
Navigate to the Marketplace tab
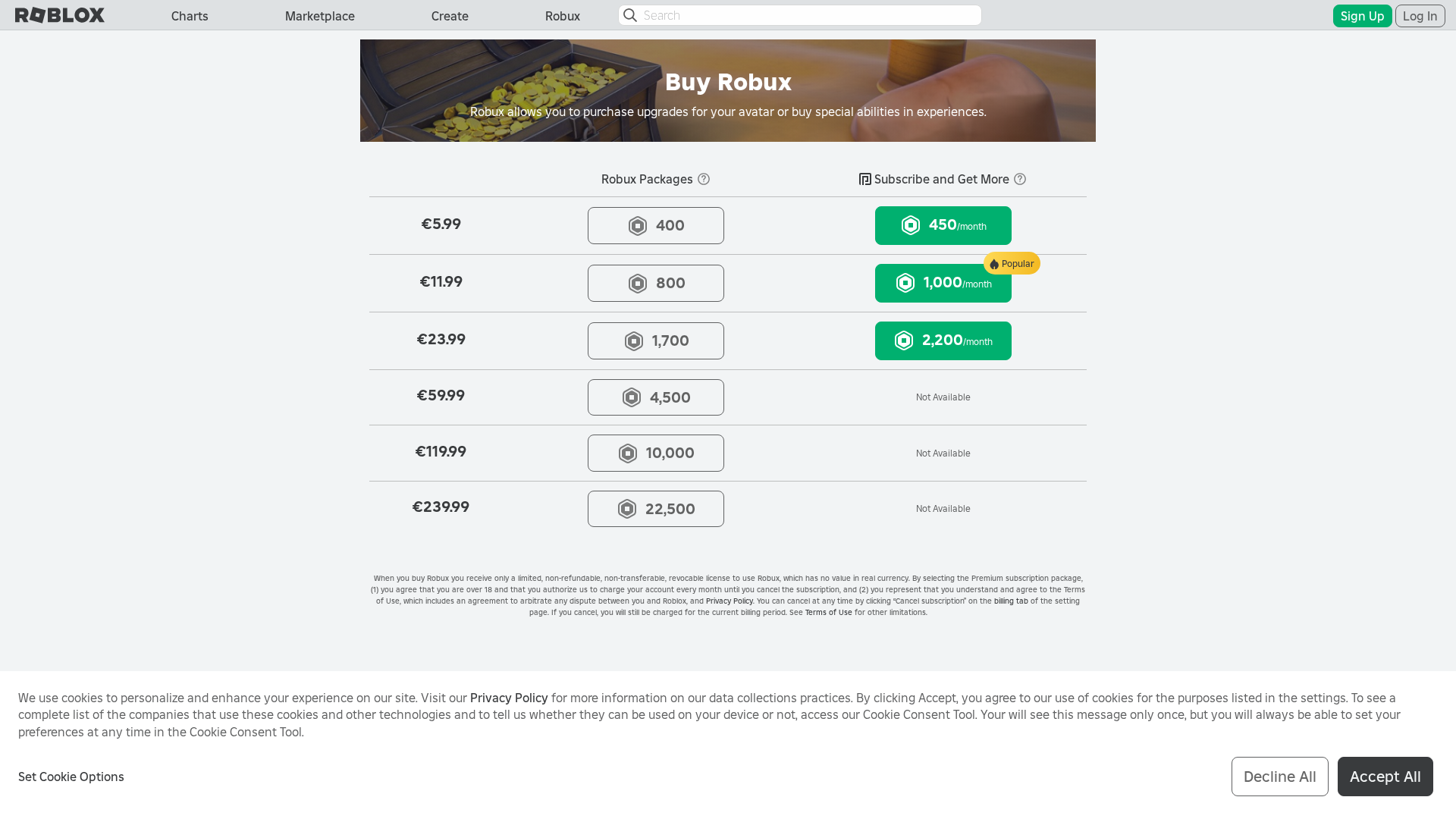coord(319,15)
